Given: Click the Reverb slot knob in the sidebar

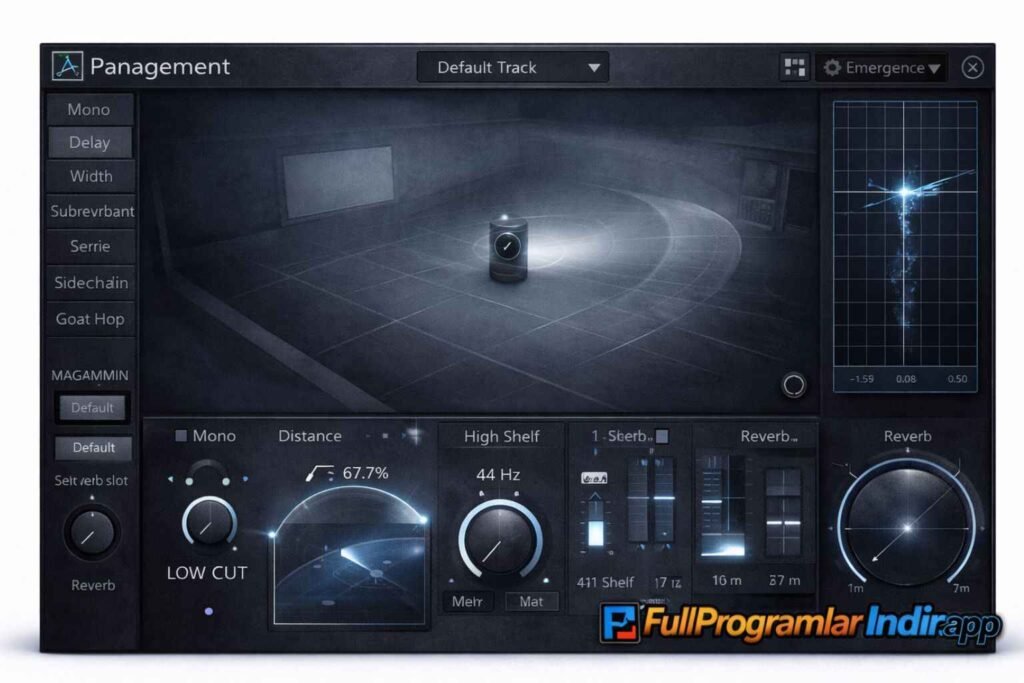Looking at the screenshot, I should coord(90,535).
